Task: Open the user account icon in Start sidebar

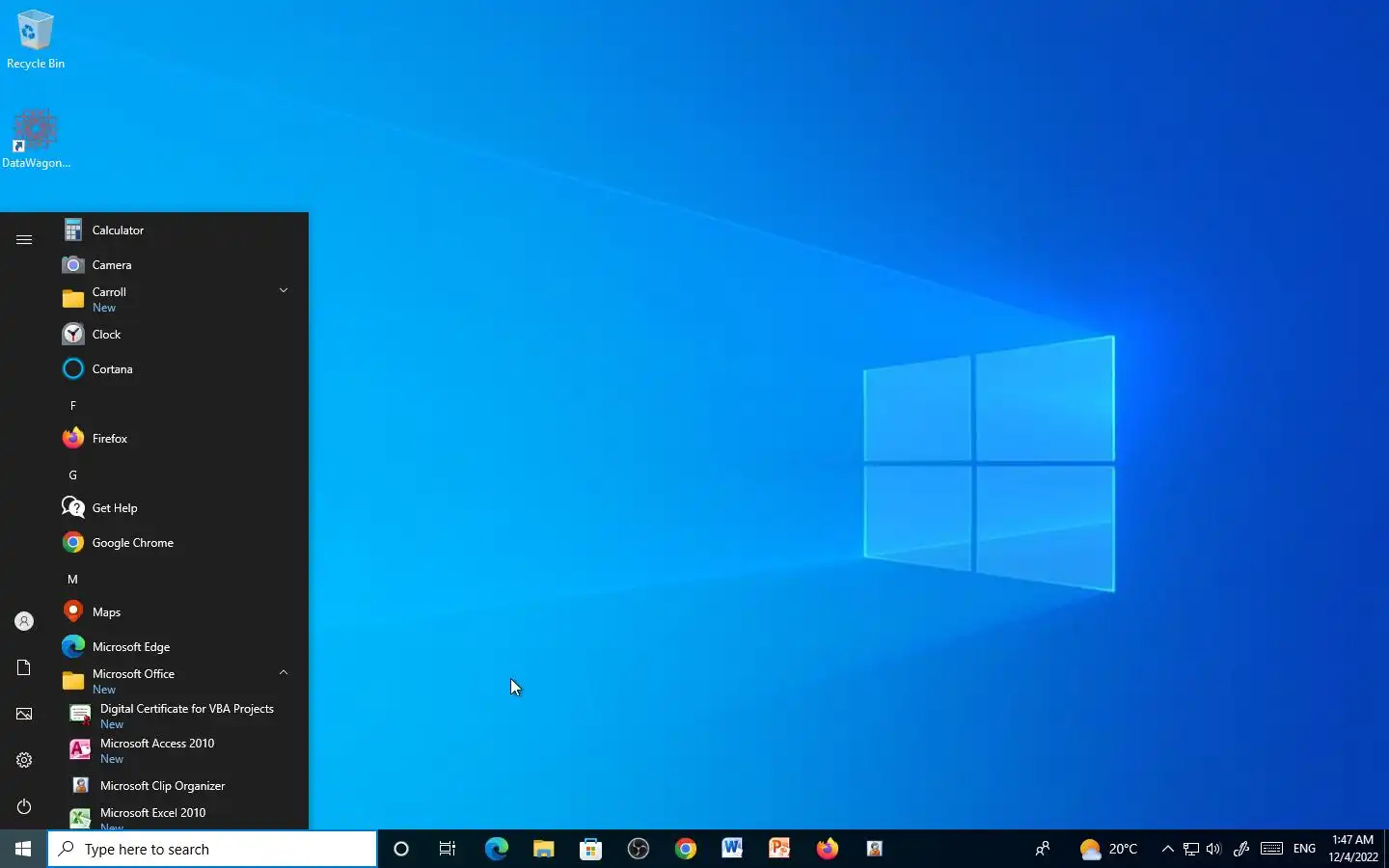Action: tap(24, 621)
